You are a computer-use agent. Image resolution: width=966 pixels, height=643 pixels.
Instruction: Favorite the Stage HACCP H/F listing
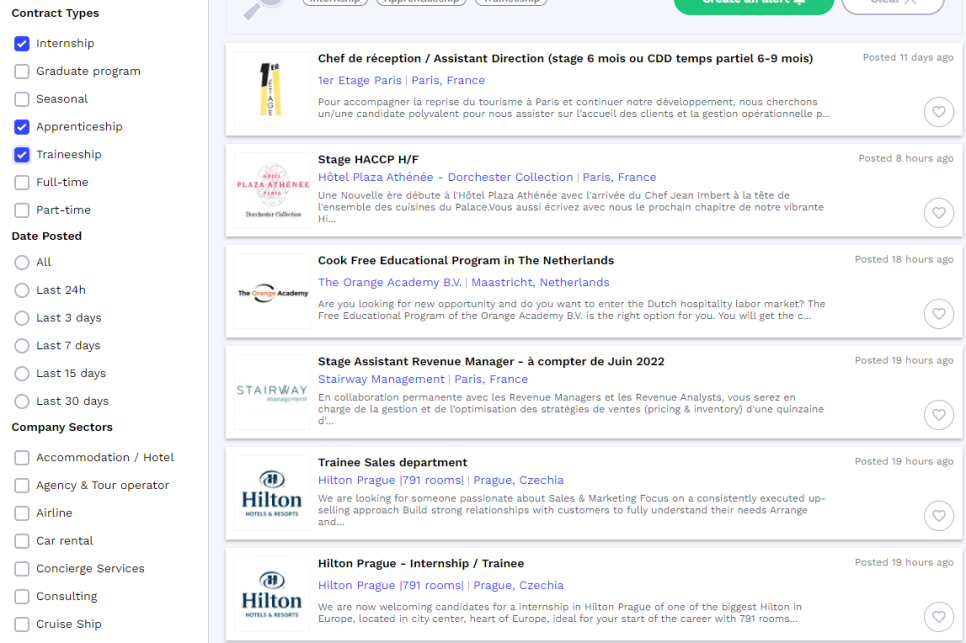[938, 213]
